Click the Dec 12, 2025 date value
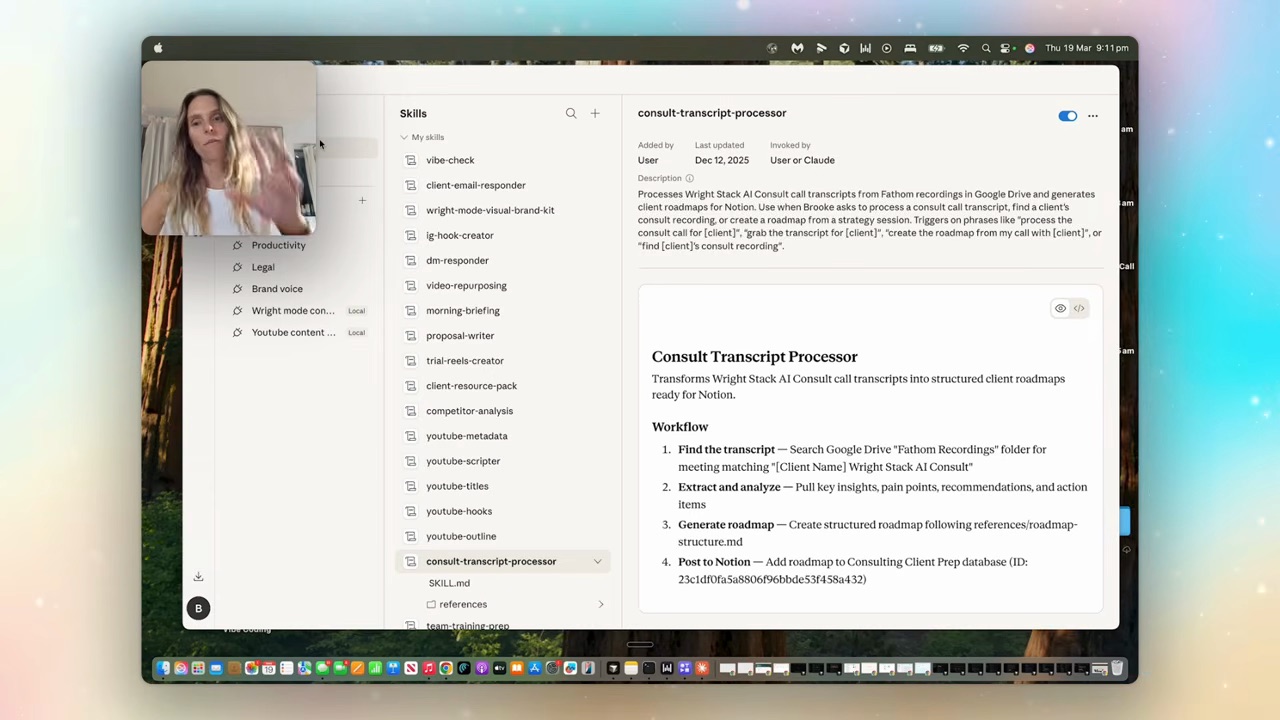This screenshot has width=1280, height=720. [722, 160]
